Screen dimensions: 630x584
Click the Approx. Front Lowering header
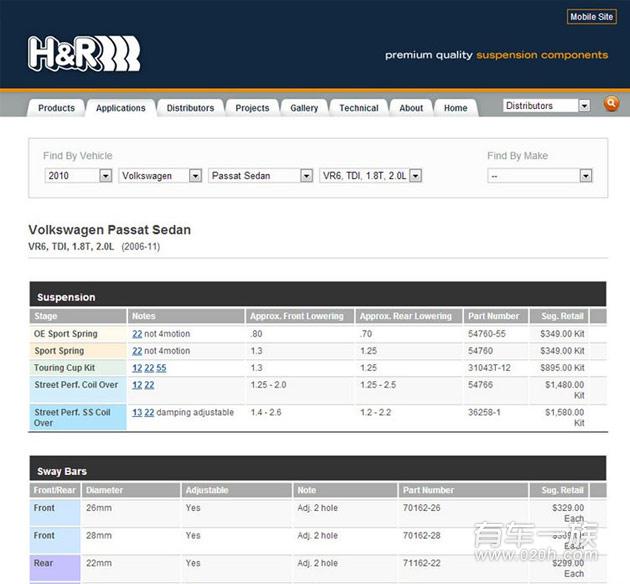pyautogui.click(x=300, y=316)
